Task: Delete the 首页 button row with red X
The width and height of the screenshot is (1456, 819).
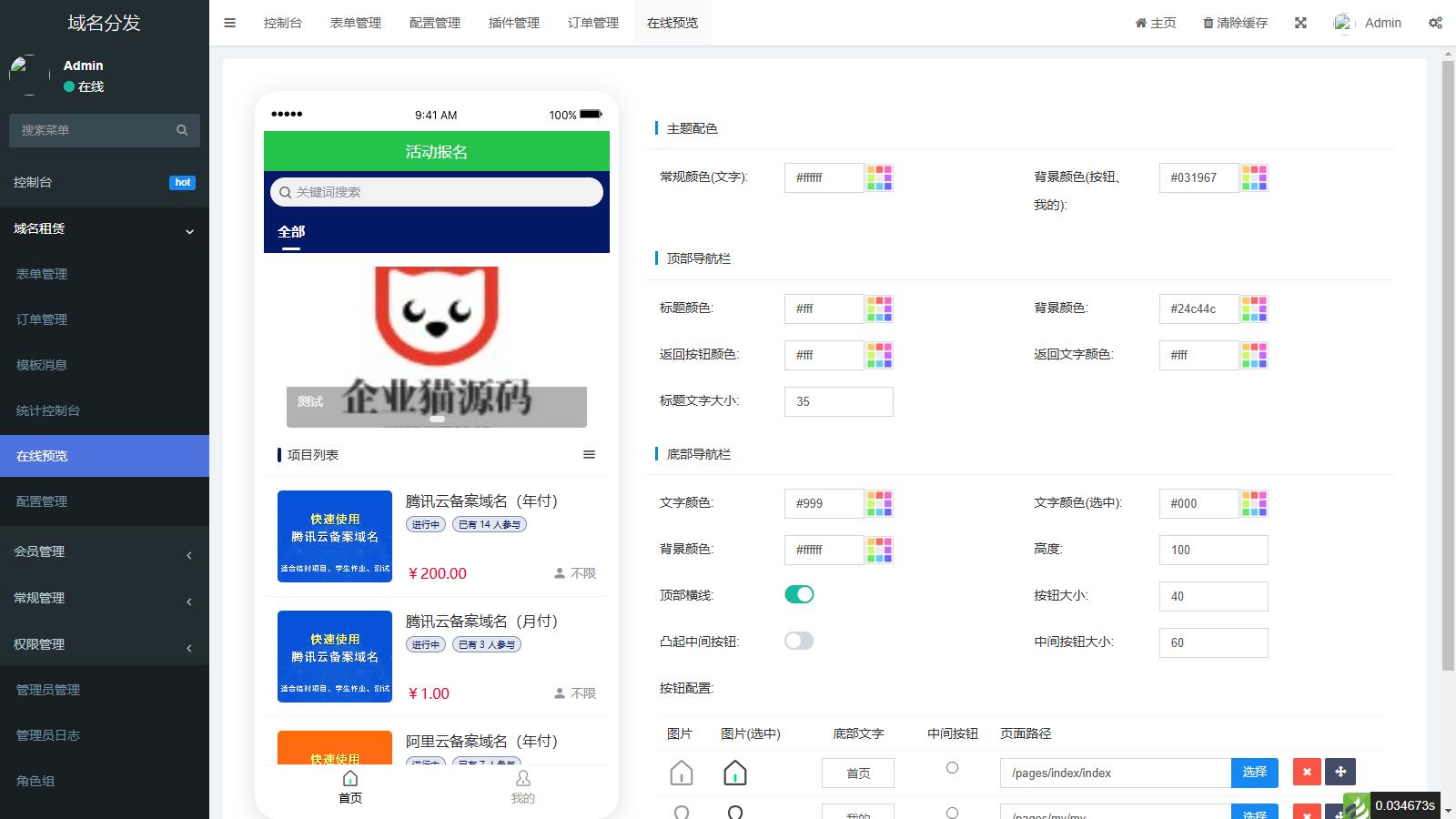Action: (1307, 772)
